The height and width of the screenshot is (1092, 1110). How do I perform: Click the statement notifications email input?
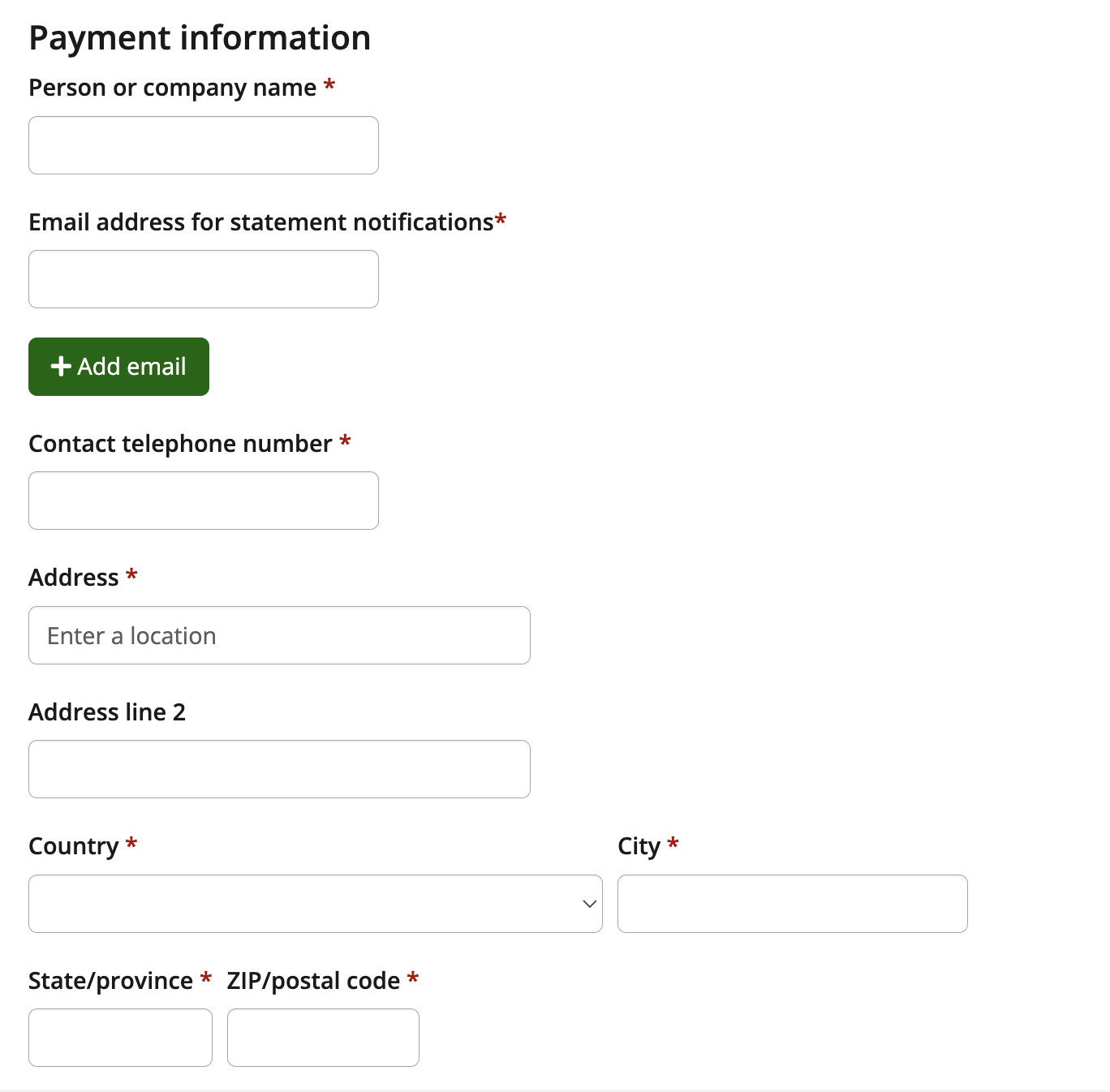[203, 279]
